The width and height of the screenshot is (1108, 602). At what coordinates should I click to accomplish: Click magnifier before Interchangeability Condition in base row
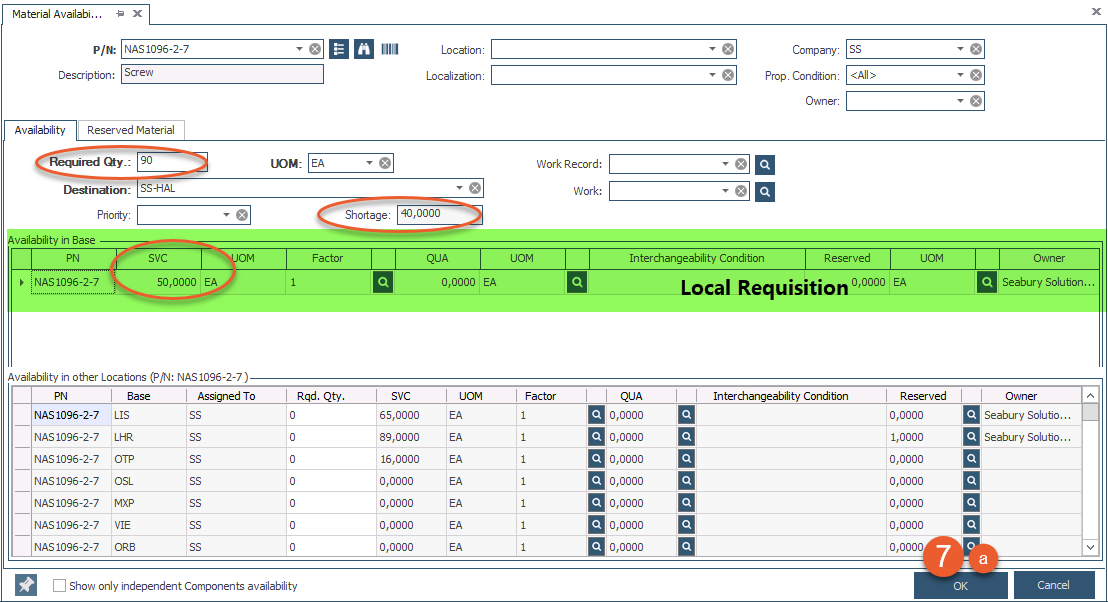577,282
